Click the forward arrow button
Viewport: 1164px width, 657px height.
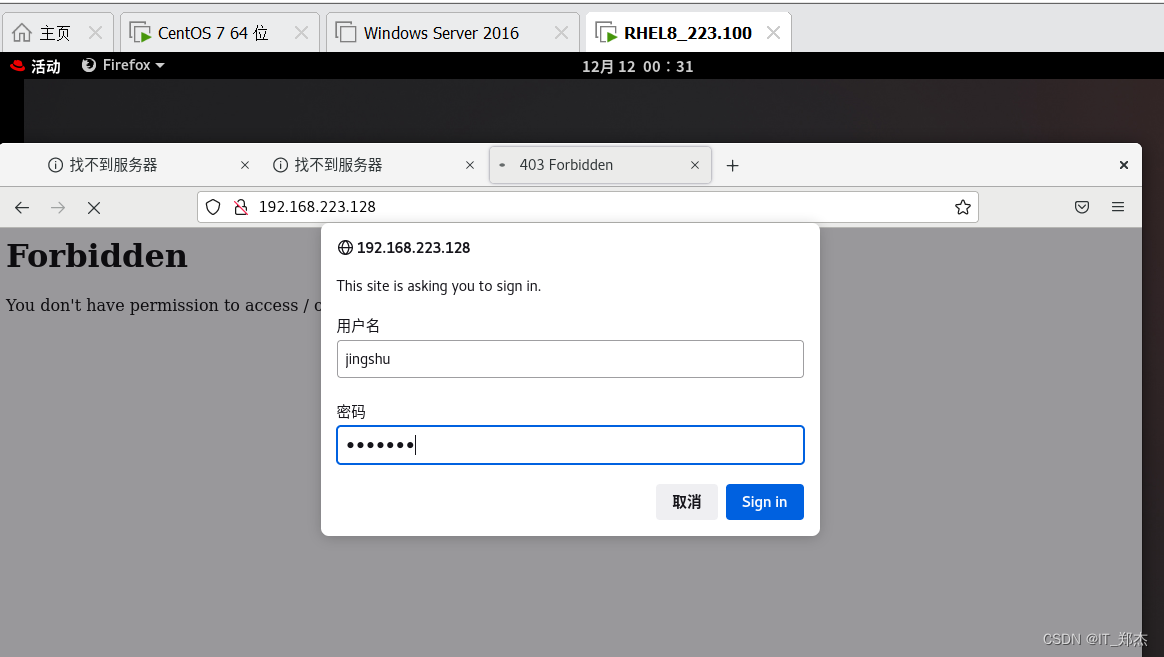(x=58, y=207)
